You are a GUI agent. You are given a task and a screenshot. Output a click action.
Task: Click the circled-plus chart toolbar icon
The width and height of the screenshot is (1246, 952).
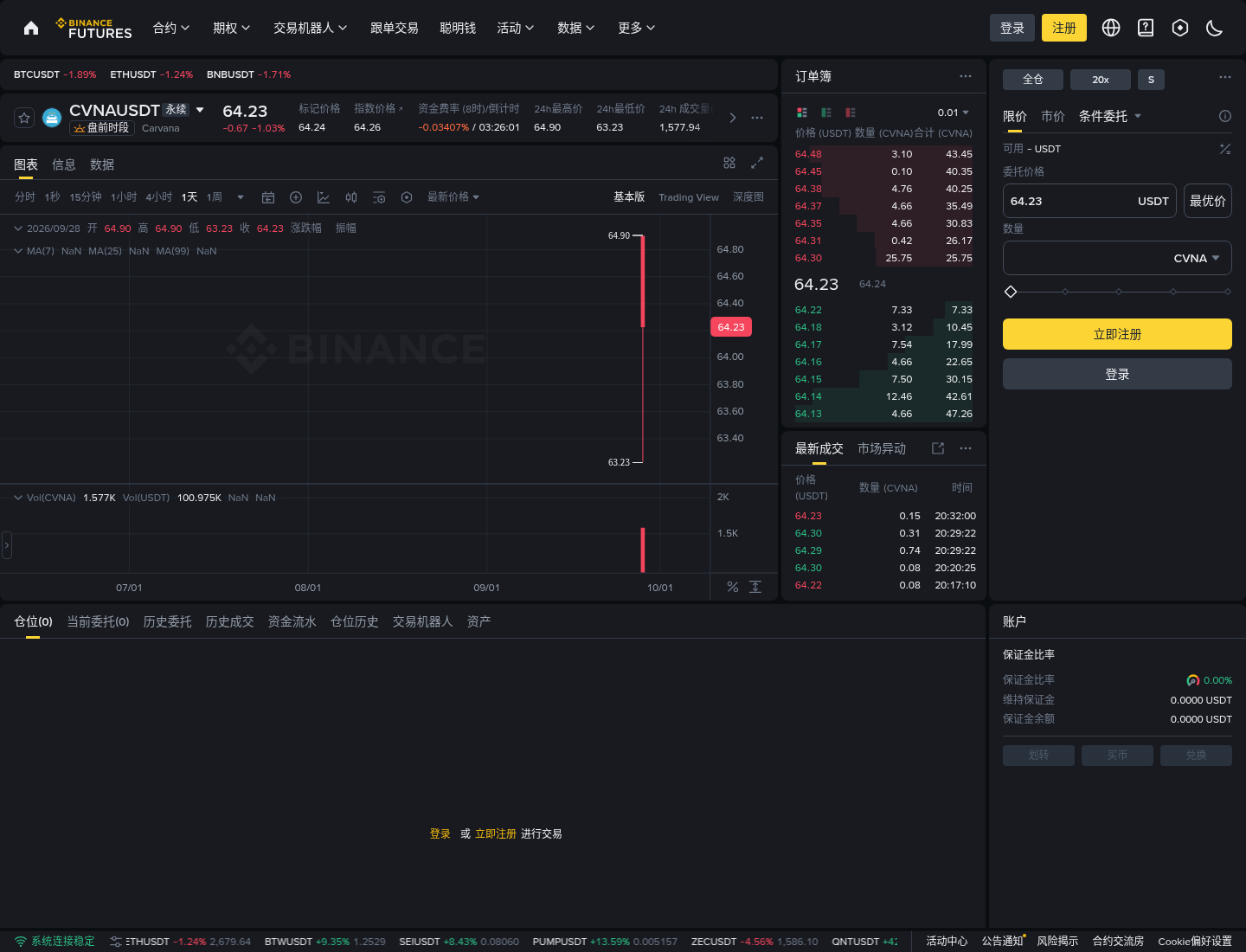point(296,197)
